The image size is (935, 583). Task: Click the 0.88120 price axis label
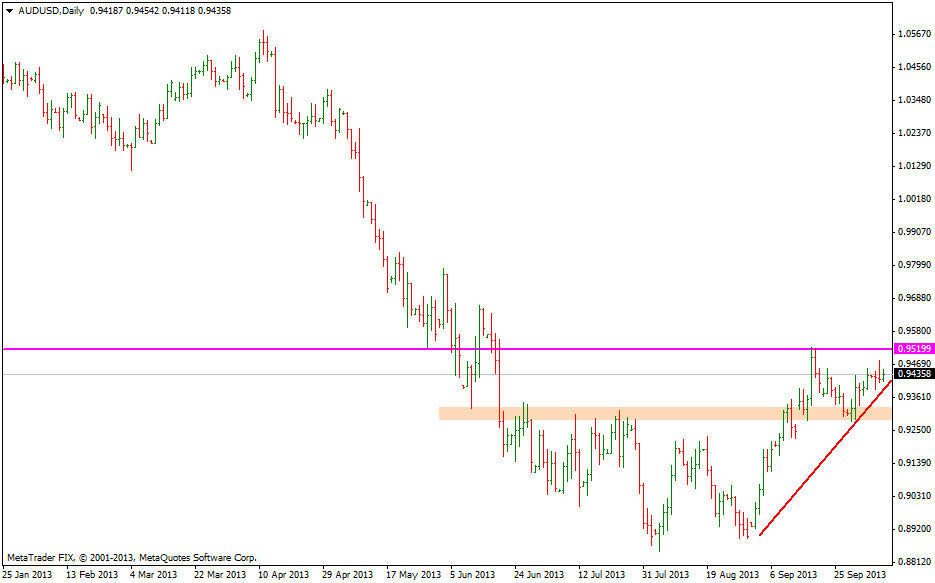[914, 561]
